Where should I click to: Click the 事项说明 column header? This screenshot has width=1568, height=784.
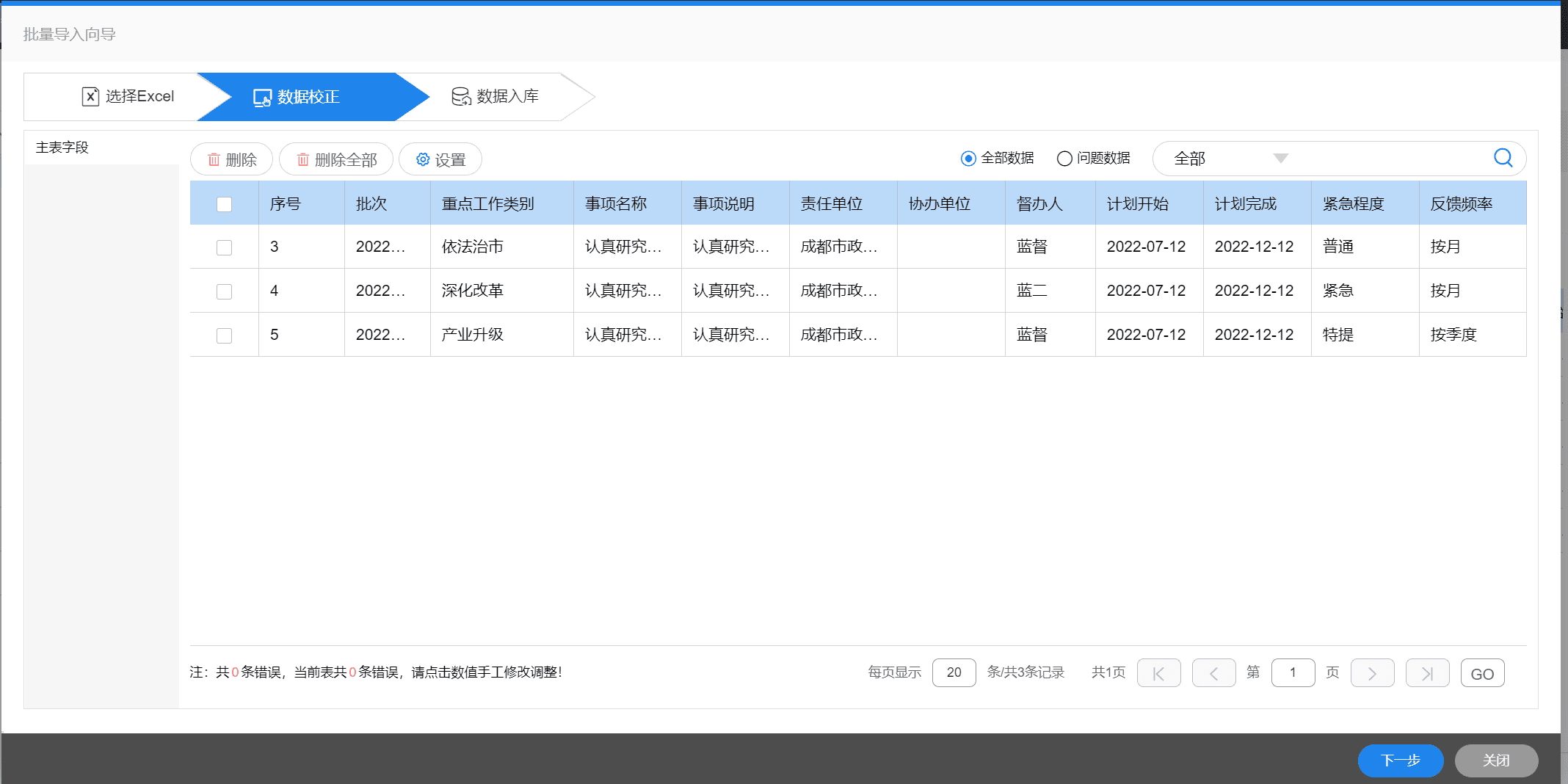pos(736,203)
